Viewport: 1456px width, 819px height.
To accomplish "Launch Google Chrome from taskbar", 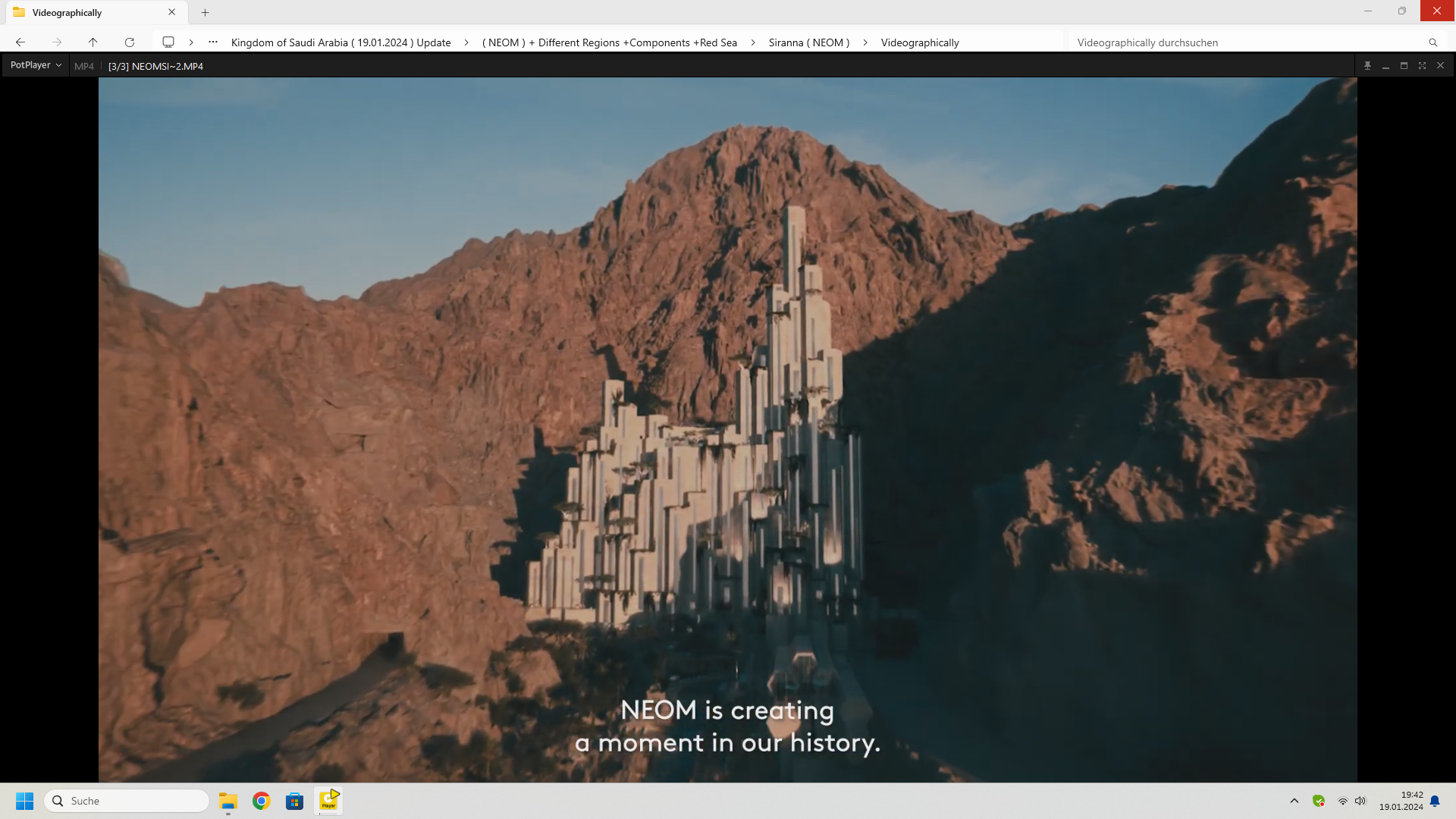I will point(262,801).
